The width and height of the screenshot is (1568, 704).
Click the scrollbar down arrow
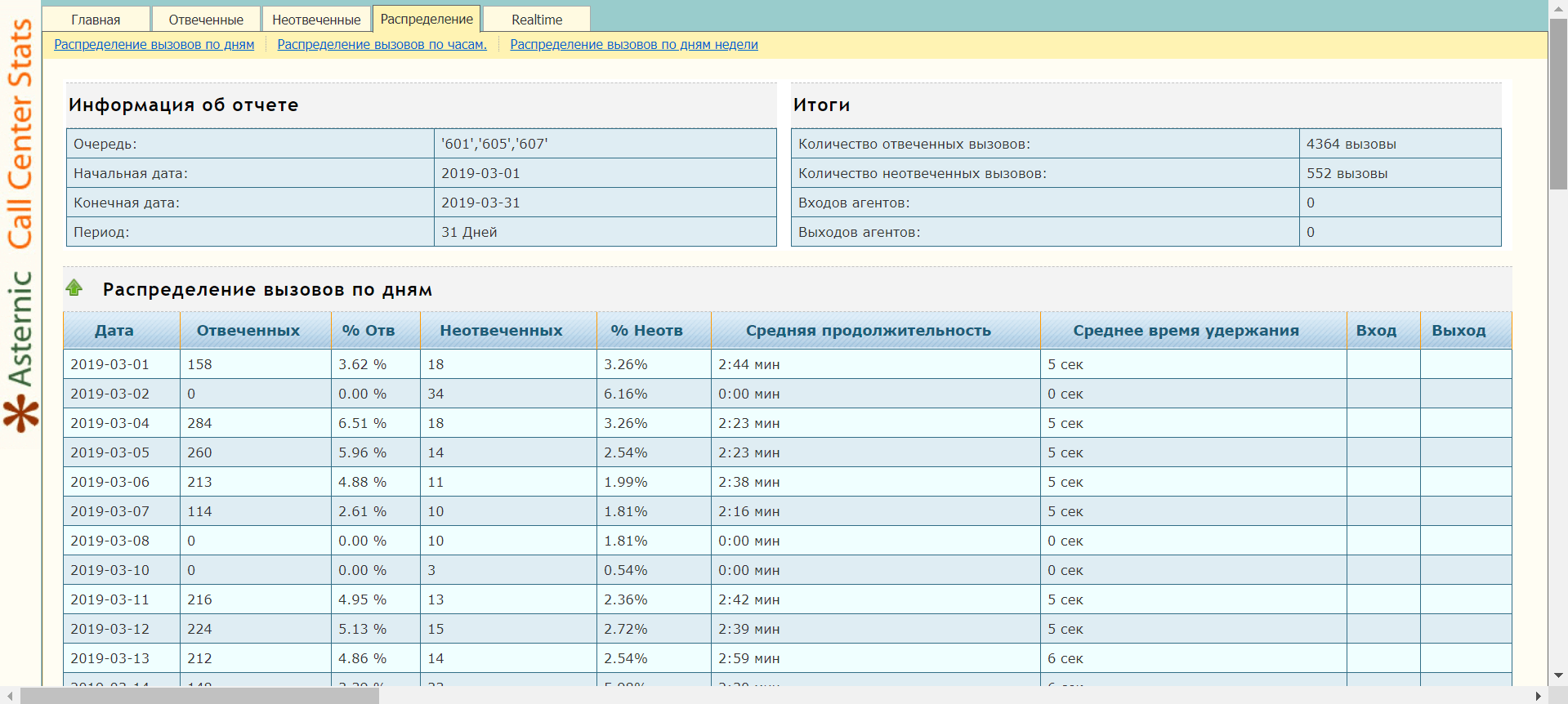coord(1558,675)
